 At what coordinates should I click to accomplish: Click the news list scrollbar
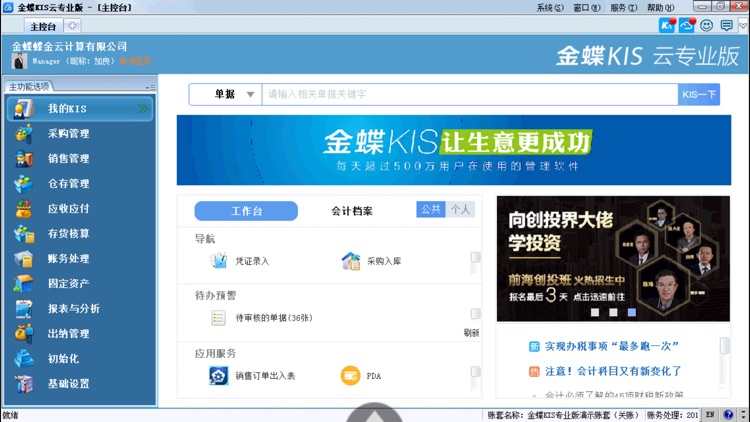click(725, 345)
